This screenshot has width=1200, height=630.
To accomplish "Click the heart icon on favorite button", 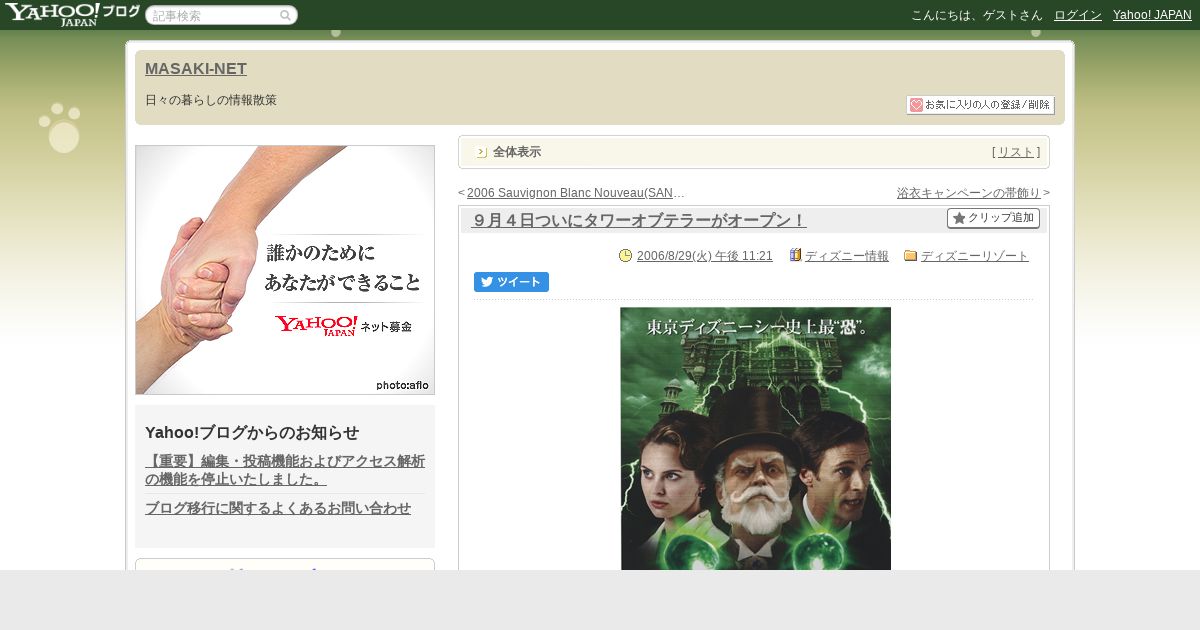I will pos(916,105).
